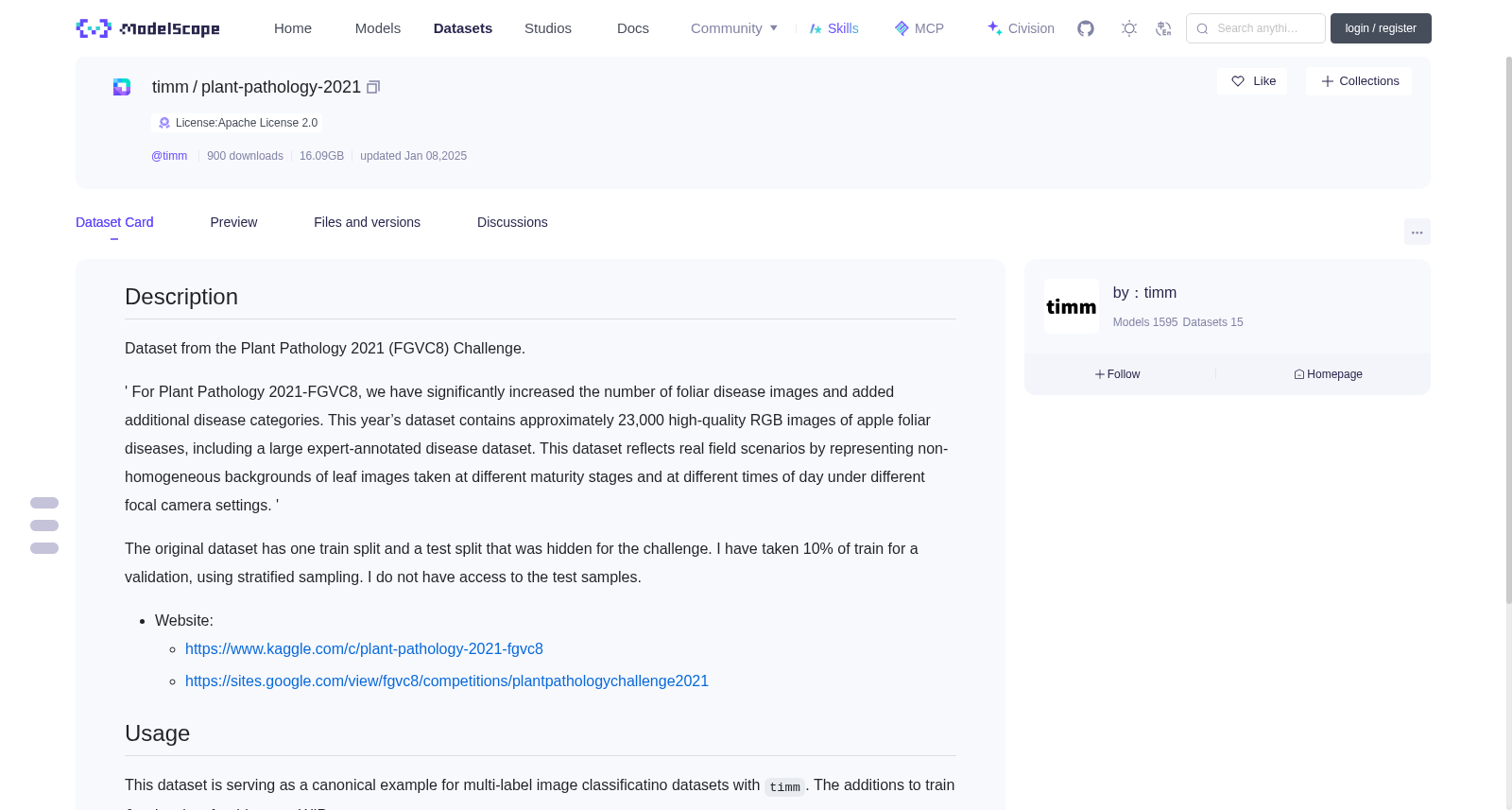Click the timm organization logo thumbnail

coord(1072,306)
